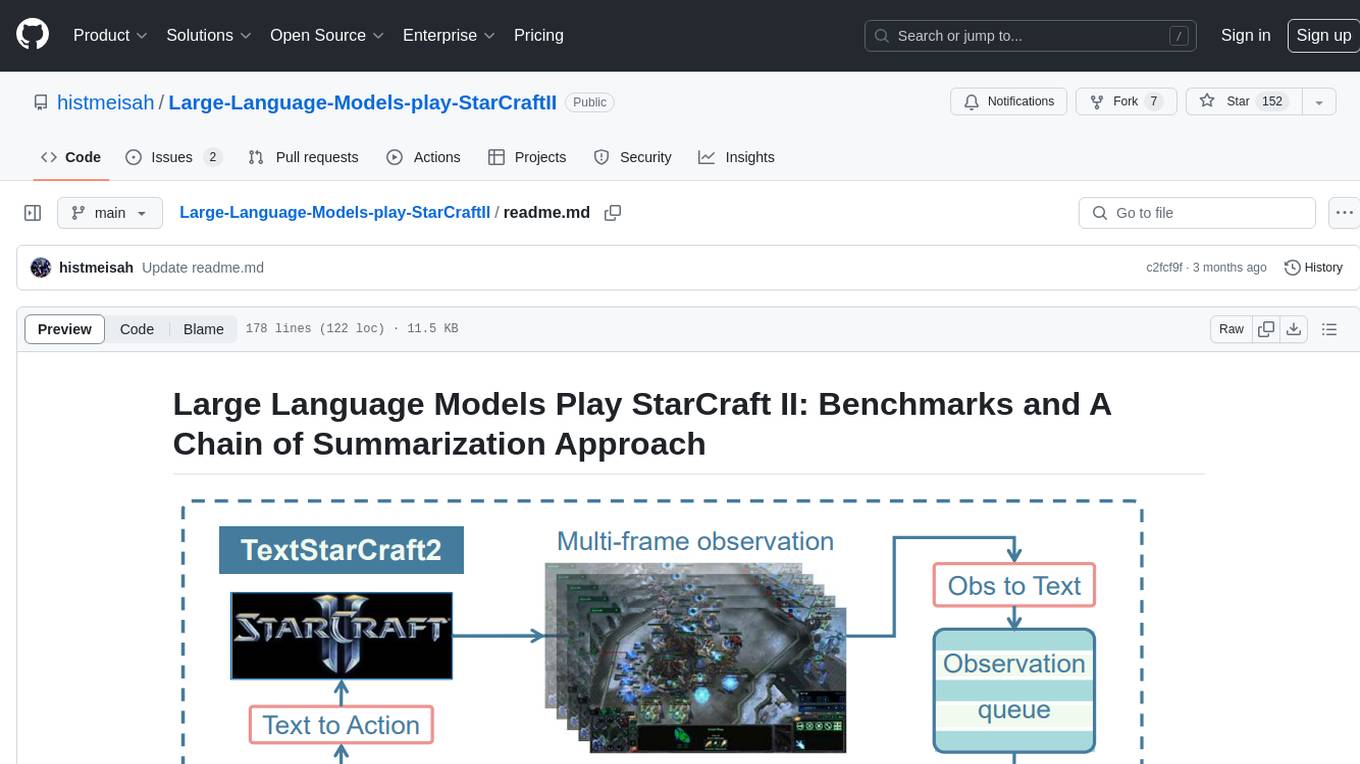Focus the Go to file field
Image resolution: width=1360 pixels, height=764 pixels.
(x=1197, y=213)
